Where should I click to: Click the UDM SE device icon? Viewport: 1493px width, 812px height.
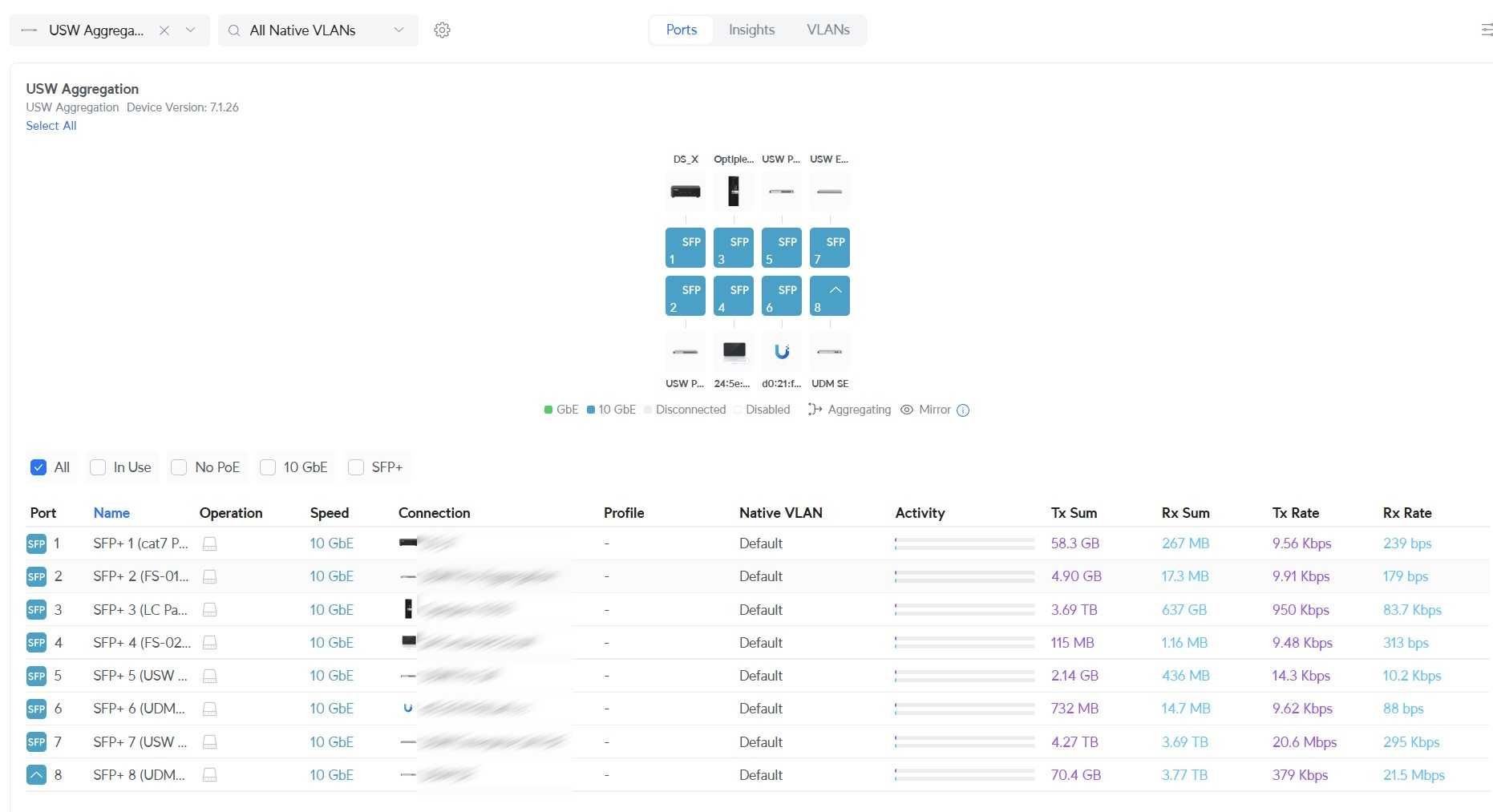(829, 352)
